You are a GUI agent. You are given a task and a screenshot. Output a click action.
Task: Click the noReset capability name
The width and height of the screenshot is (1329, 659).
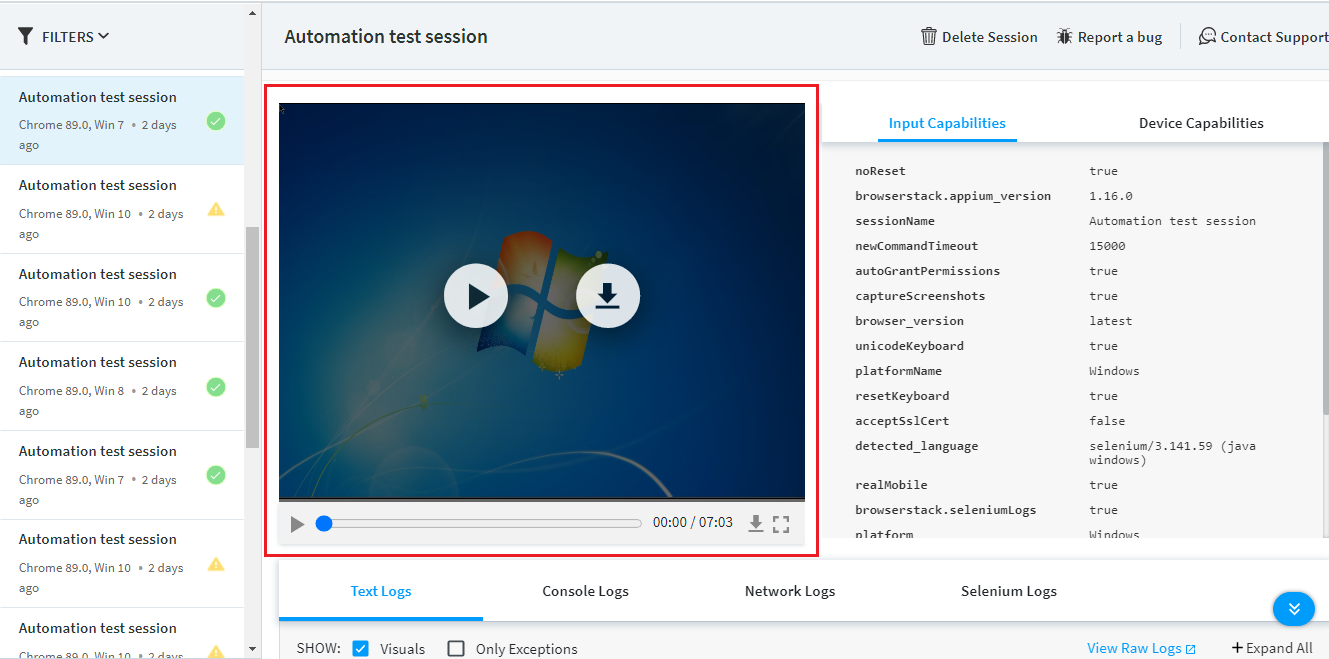tap(880, 171)
